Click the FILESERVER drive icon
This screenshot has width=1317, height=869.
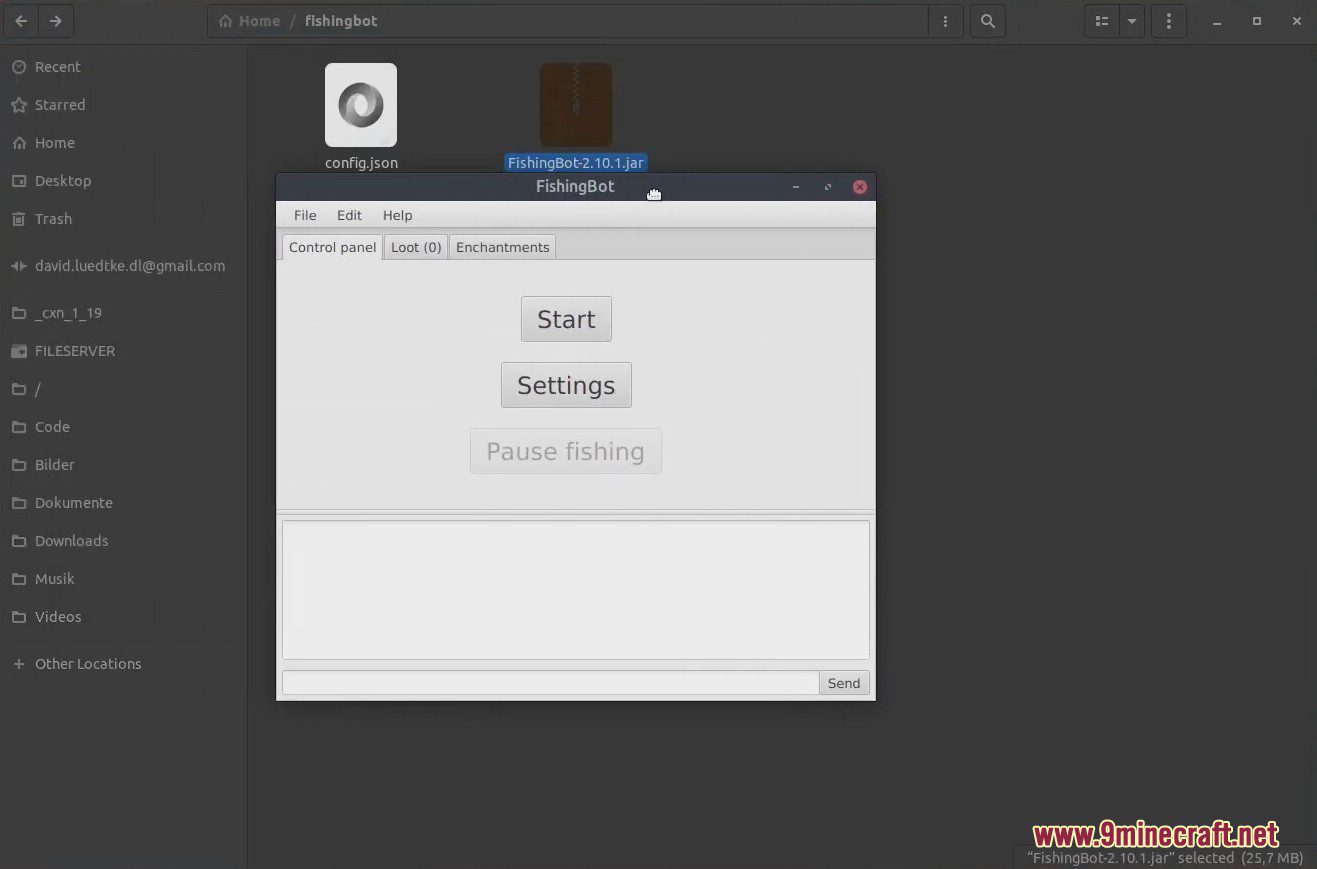18,351
